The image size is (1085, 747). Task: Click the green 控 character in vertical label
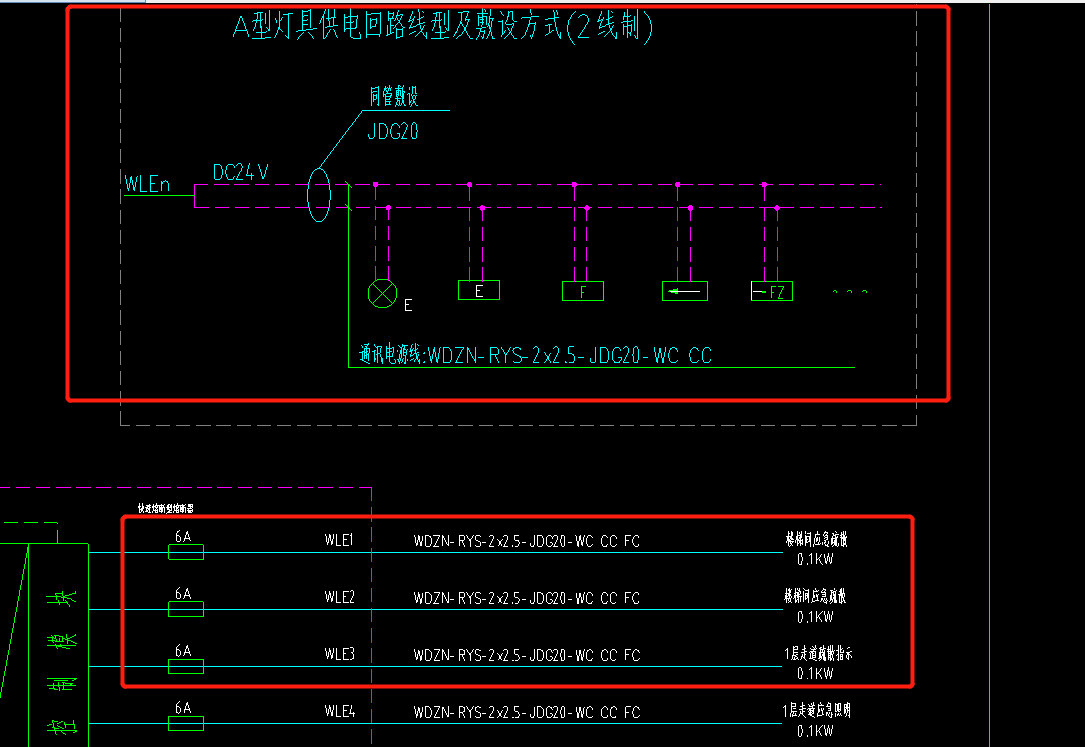pos(62,726)
